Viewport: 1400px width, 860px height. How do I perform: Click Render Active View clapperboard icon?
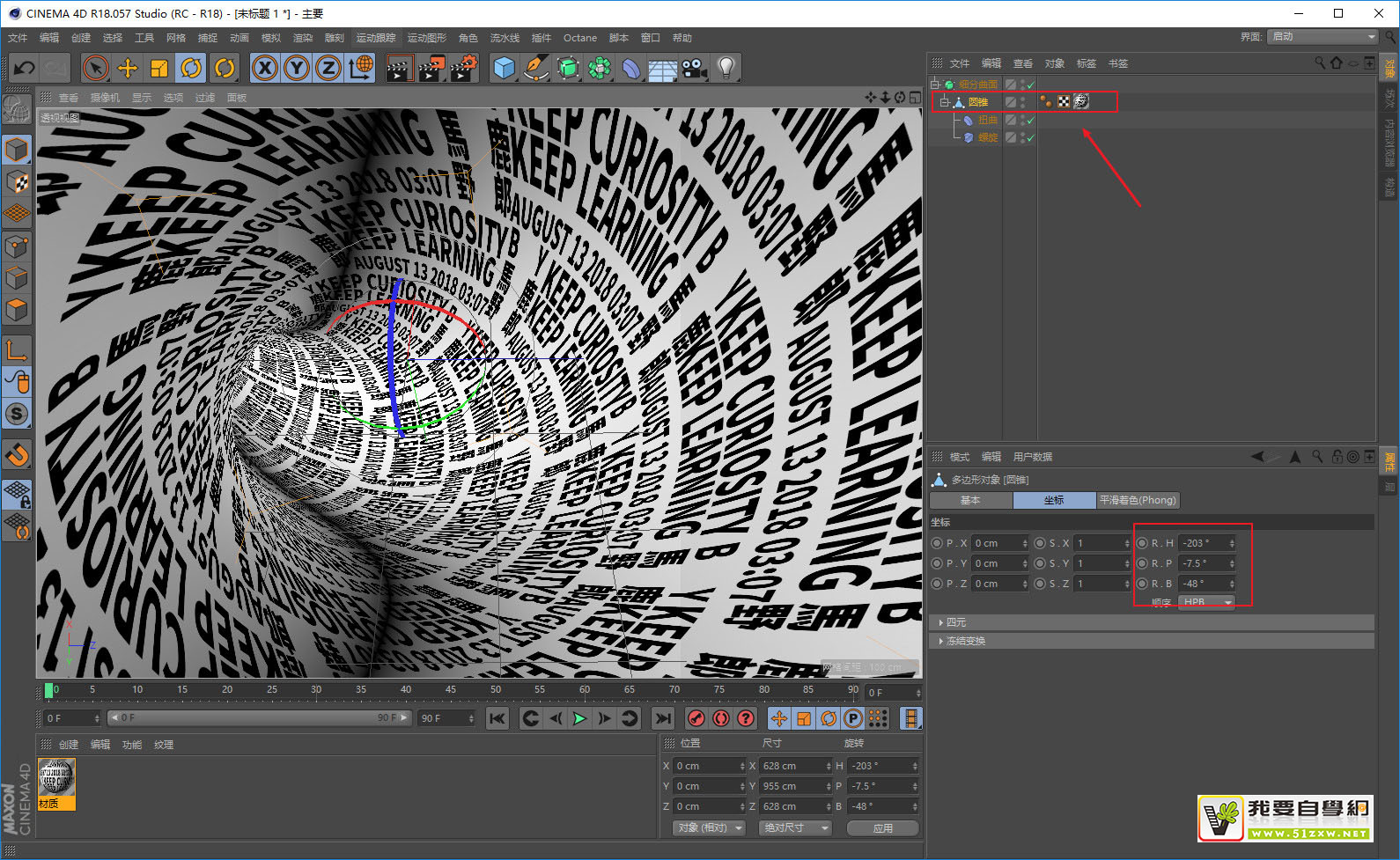tap(400, 68)
